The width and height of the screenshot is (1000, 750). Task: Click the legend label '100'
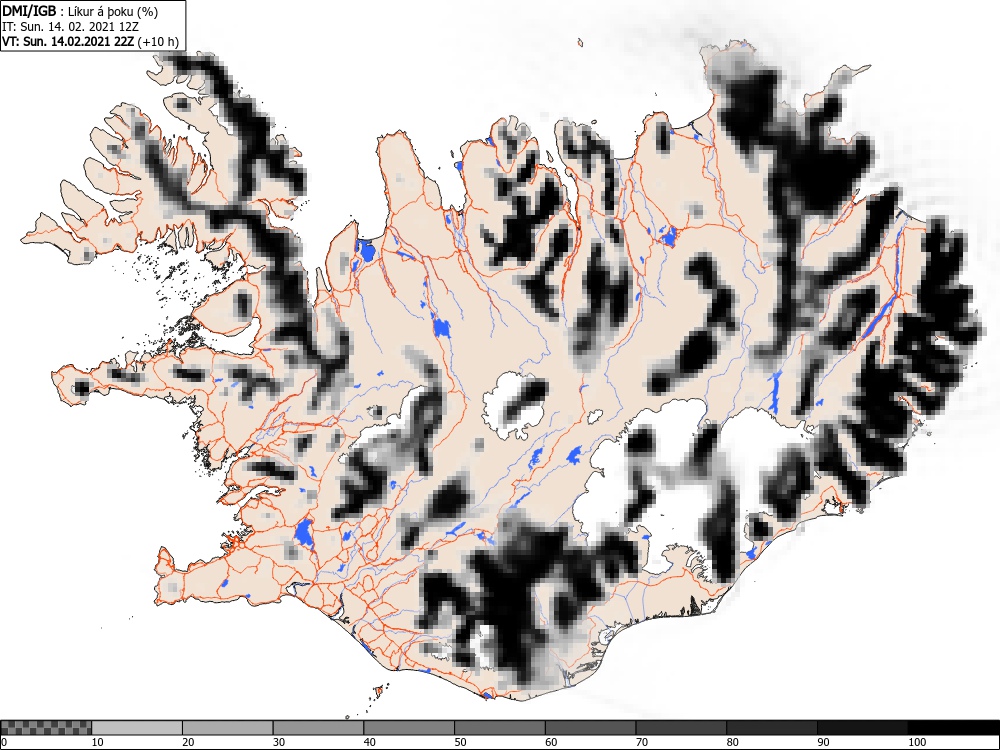[x=917, y=742]
